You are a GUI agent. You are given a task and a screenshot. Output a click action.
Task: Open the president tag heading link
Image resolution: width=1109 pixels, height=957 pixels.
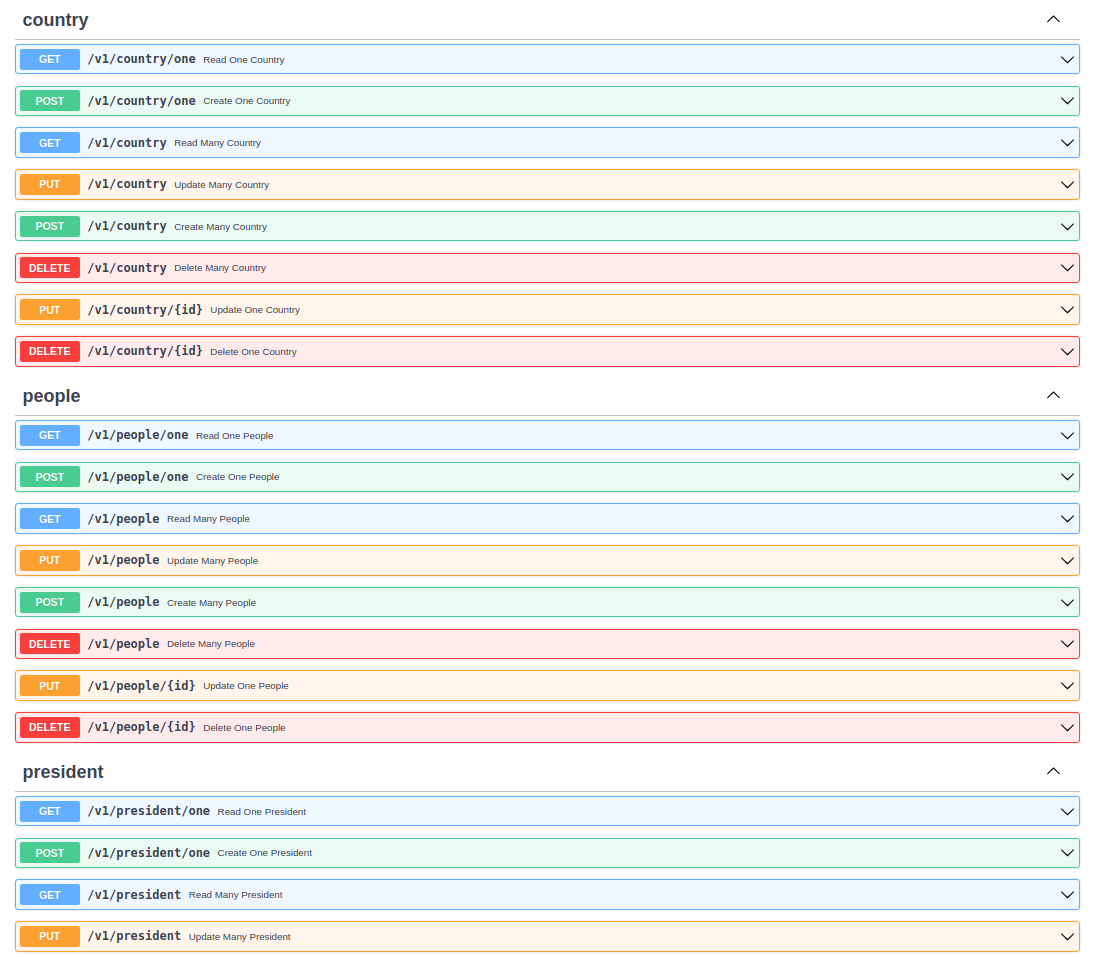tap(63, 772)
